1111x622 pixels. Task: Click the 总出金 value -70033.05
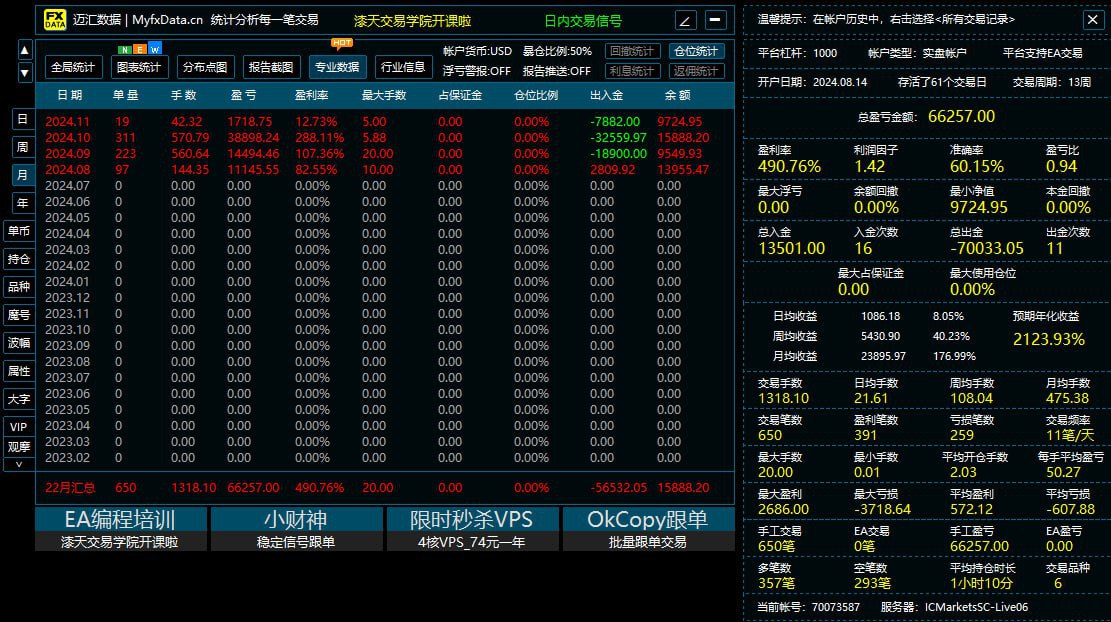987,249
